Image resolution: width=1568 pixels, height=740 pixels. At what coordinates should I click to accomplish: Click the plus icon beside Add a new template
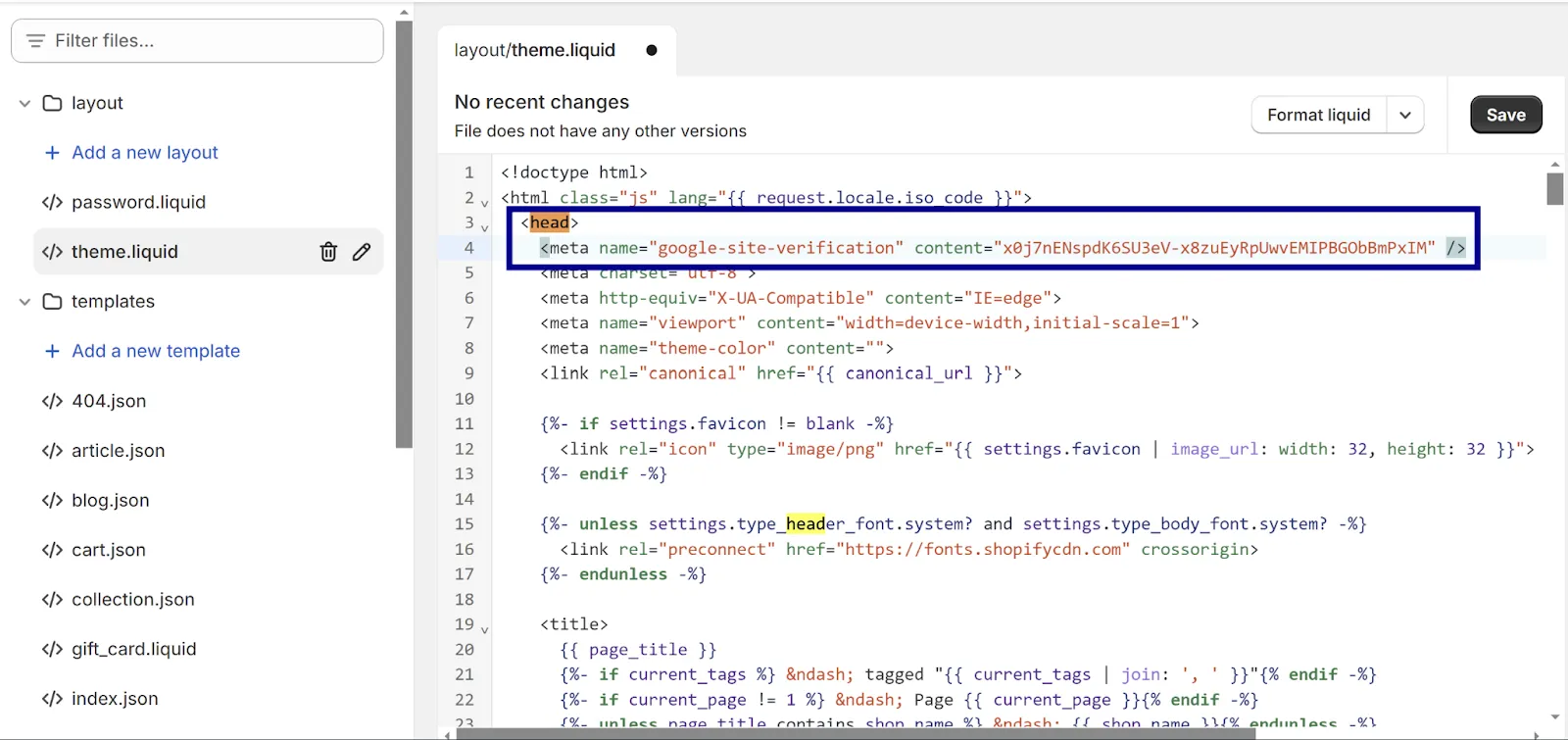53,351
